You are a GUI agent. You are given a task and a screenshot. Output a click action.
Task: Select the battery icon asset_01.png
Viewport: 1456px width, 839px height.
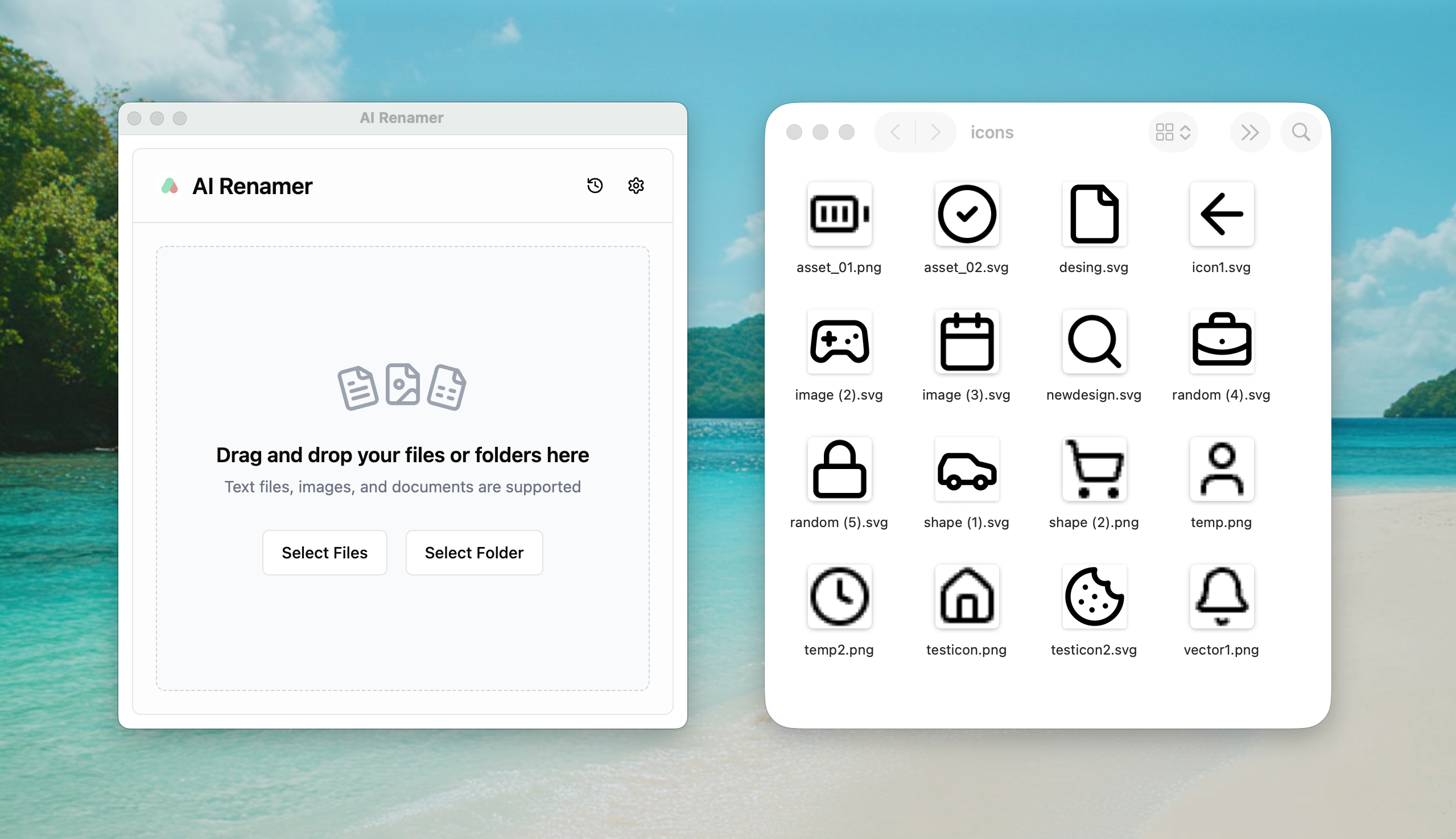[x=839, y=214]
